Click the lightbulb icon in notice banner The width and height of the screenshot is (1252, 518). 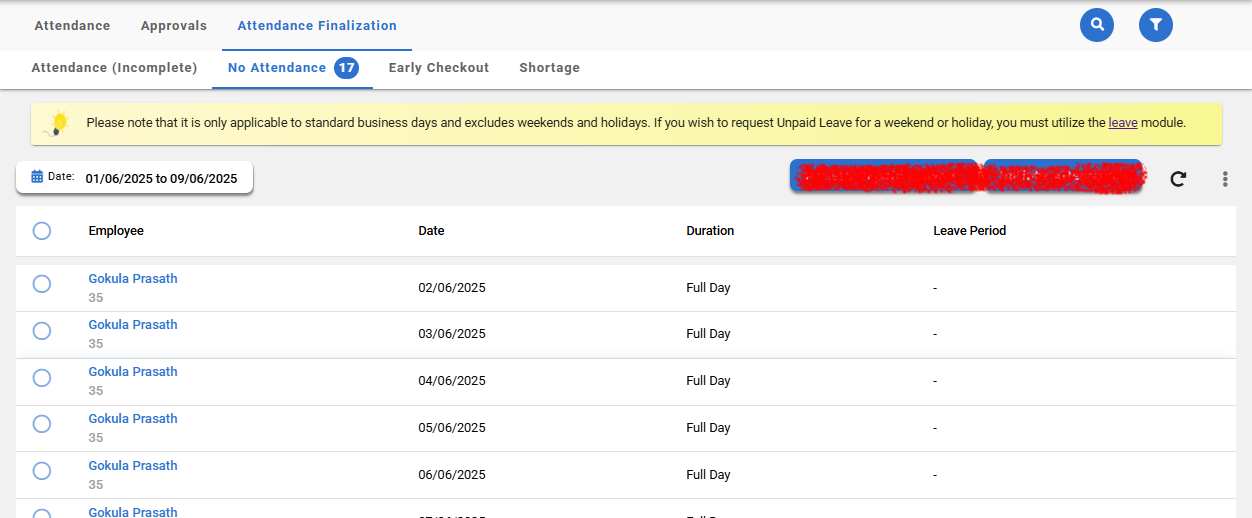point(58,124)
